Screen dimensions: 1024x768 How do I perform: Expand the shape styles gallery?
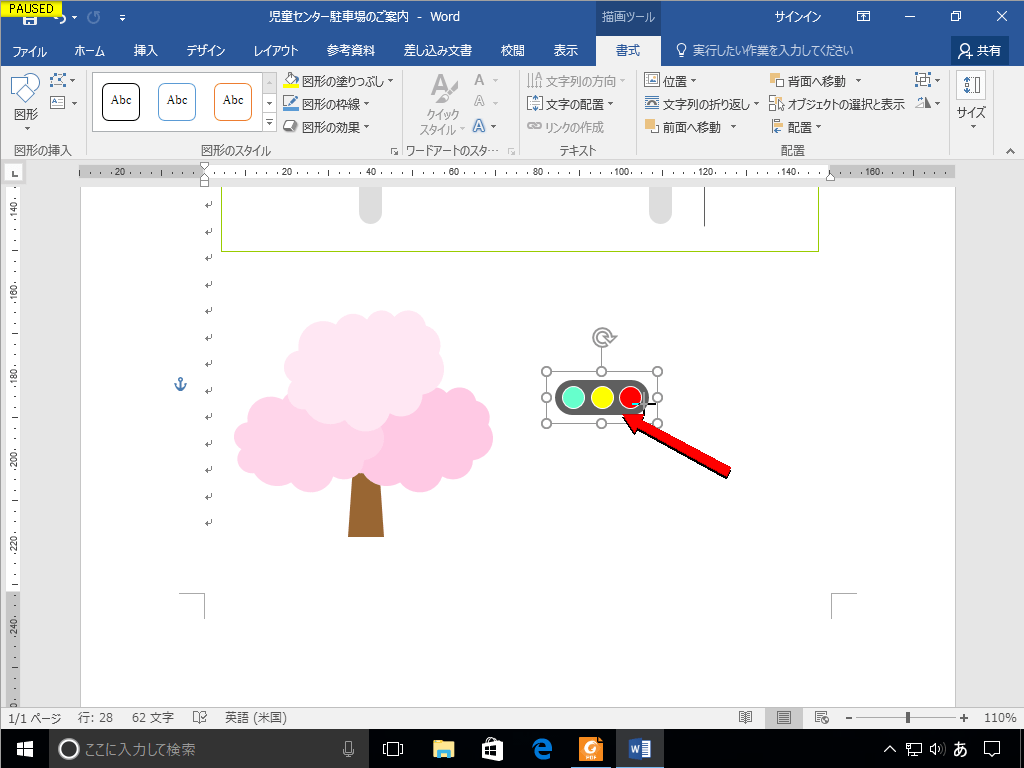tap(268, 122)
